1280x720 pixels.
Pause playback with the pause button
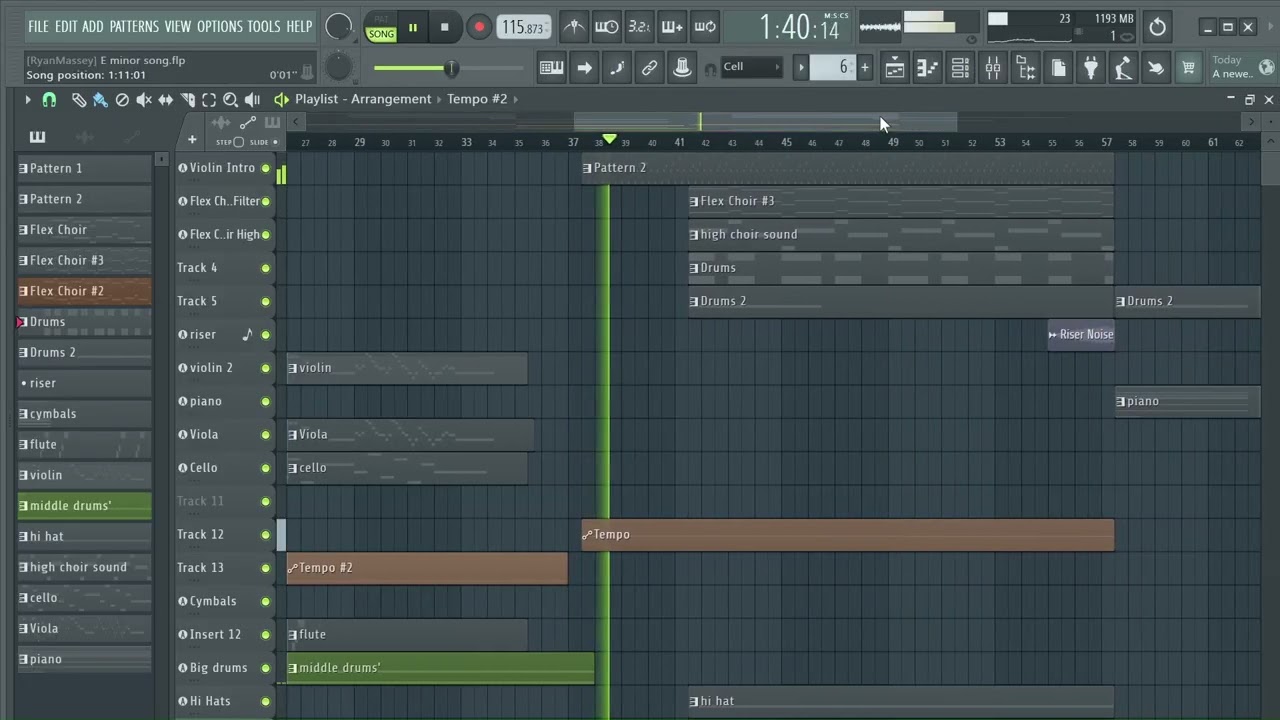(412, 27)
